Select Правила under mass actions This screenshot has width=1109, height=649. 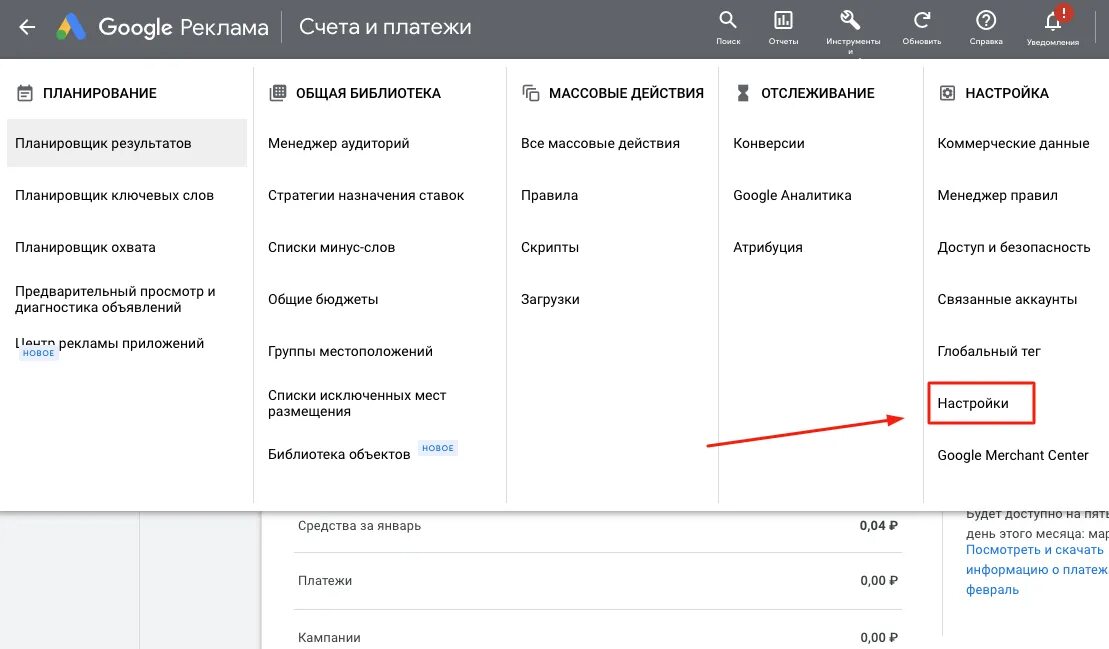[x=549, y=196]
